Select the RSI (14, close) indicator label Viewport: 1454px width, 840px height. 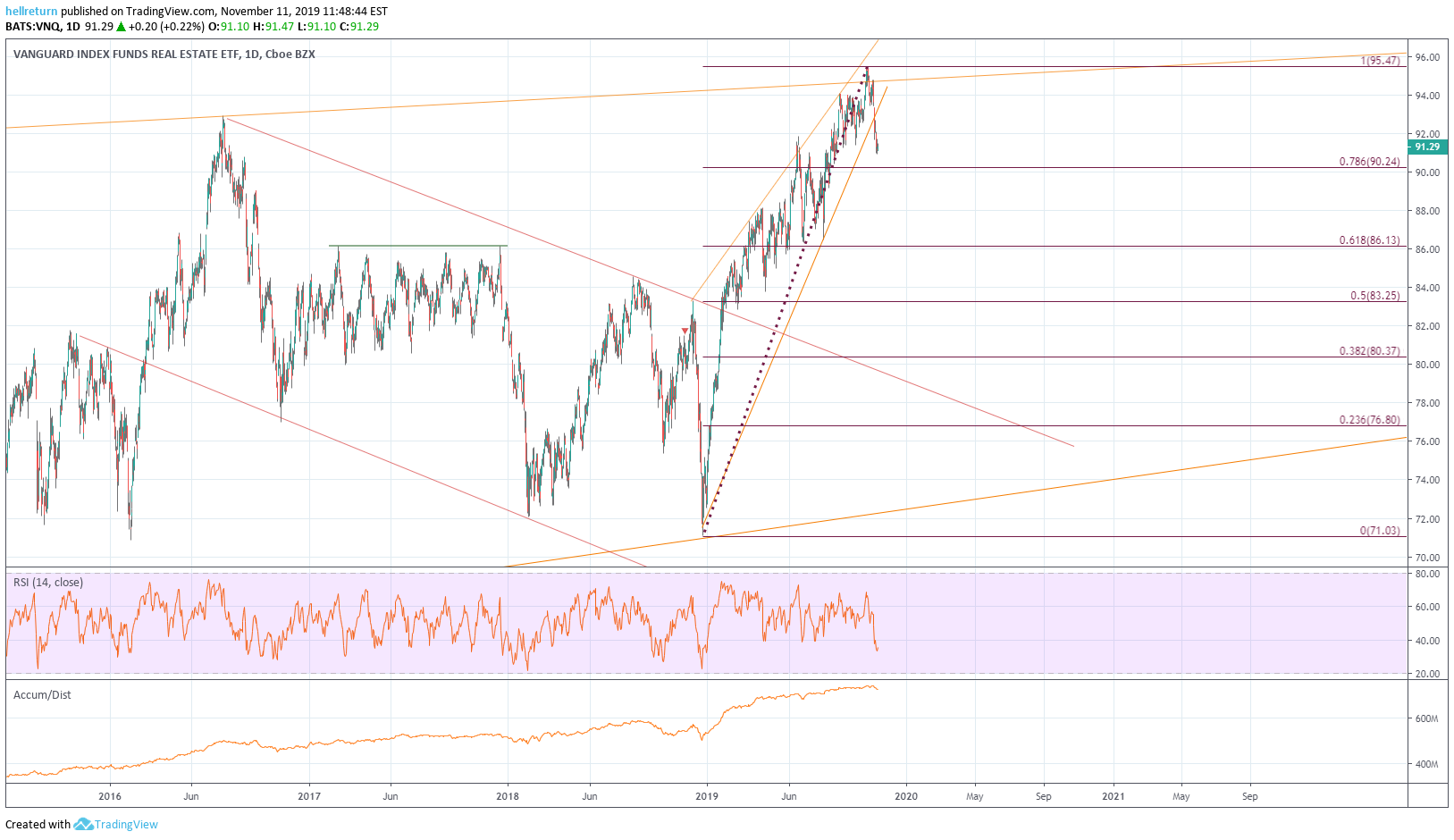[48, 583]
